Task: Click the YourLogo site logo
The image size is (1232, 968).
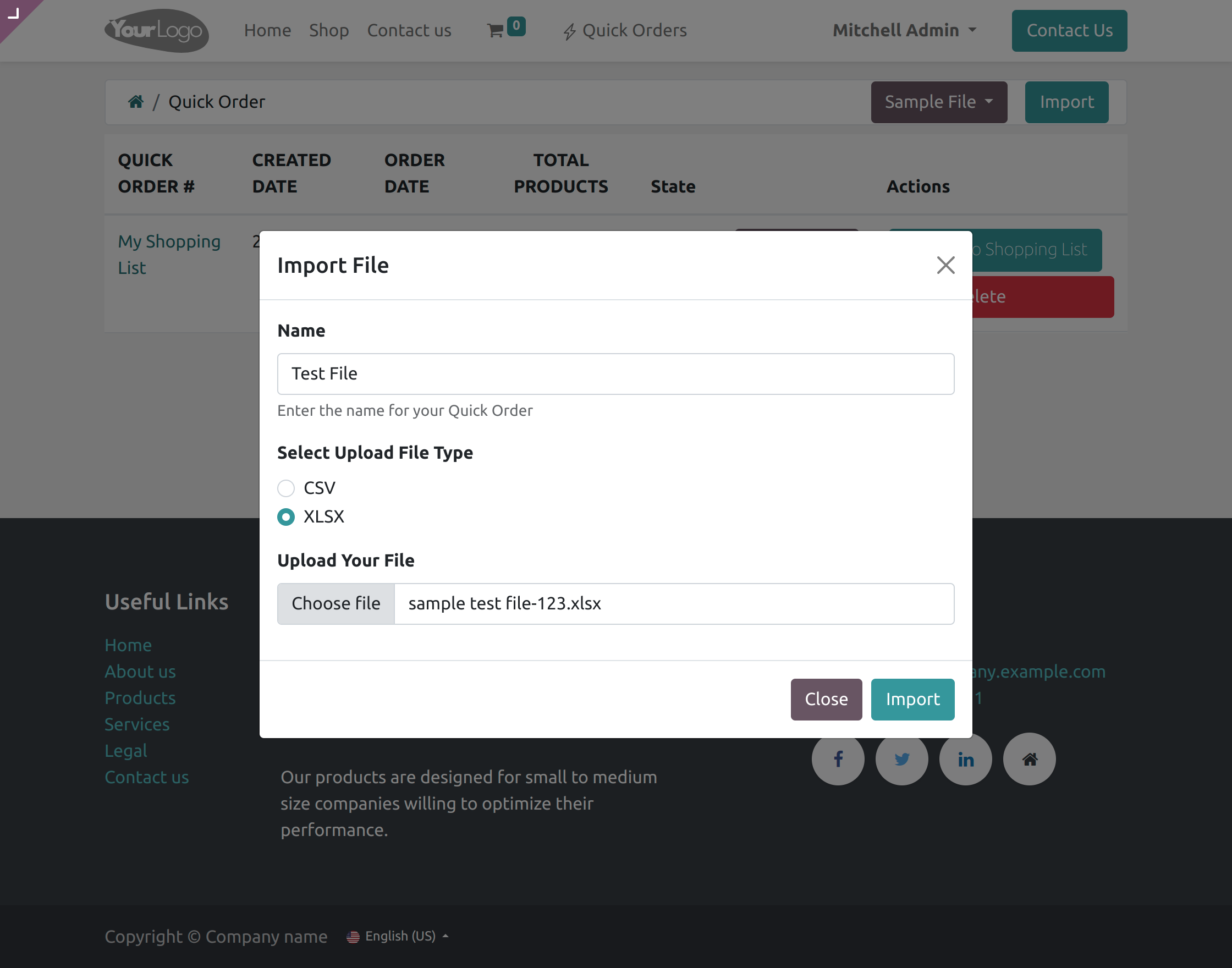Action: [x=157, y=31]
